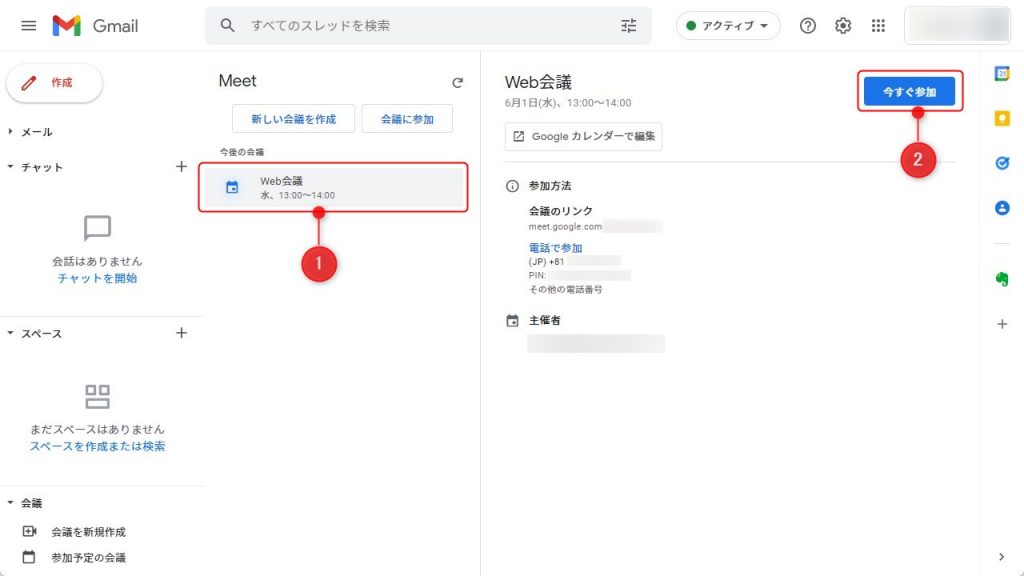Screen dimensions: 1024x576
Task: Collapse the チャット section
Action: point(10,167)
